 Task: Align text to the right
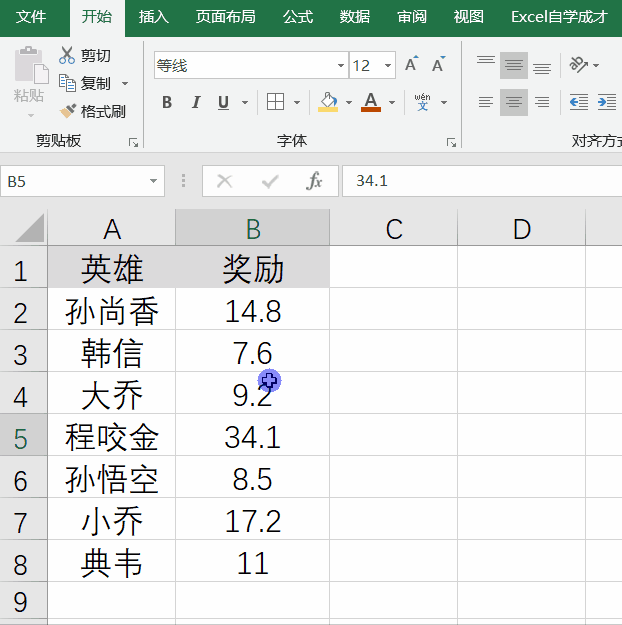point(542,102)
